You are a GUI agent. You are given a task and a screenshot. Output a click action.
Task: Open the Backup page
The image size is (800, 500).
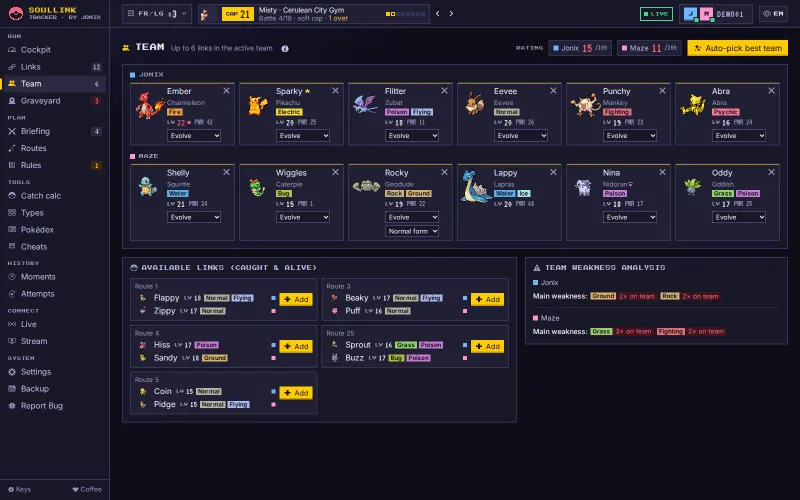[53, 389]
